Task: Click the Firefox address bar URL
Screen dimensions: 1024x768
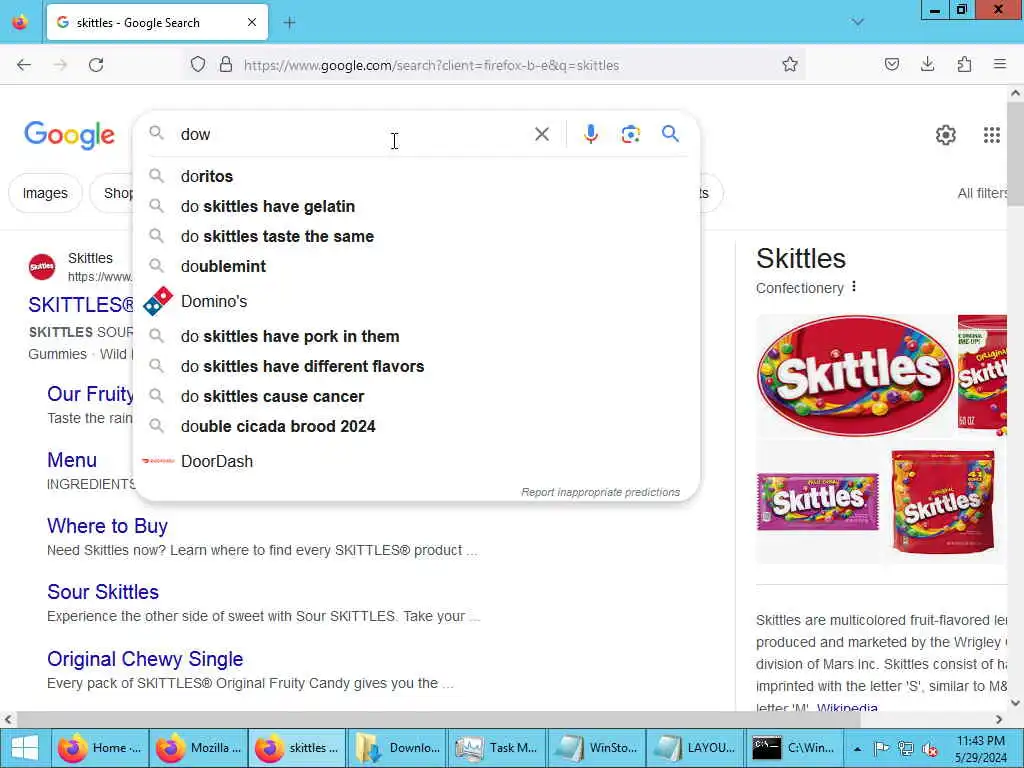Action: click(431, 65)
